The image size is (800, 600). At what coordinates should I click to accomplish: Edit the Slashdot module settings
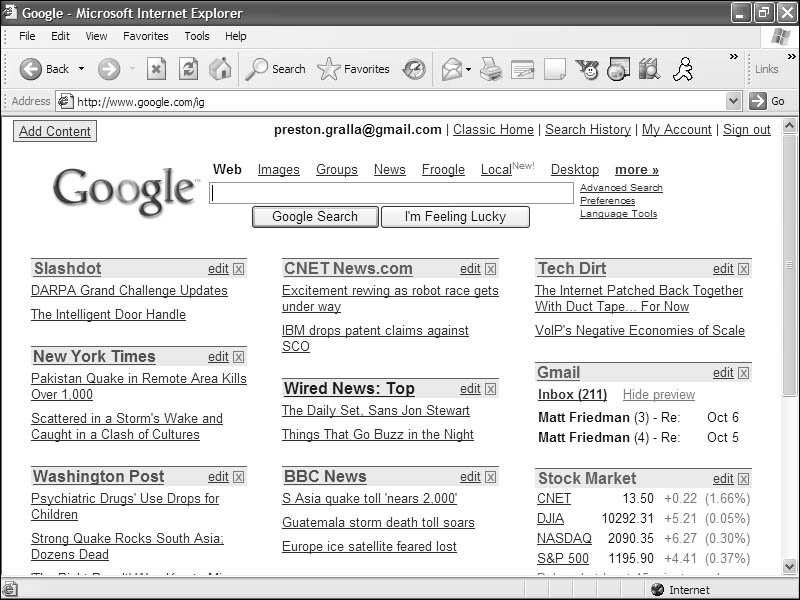coord(218,269)
